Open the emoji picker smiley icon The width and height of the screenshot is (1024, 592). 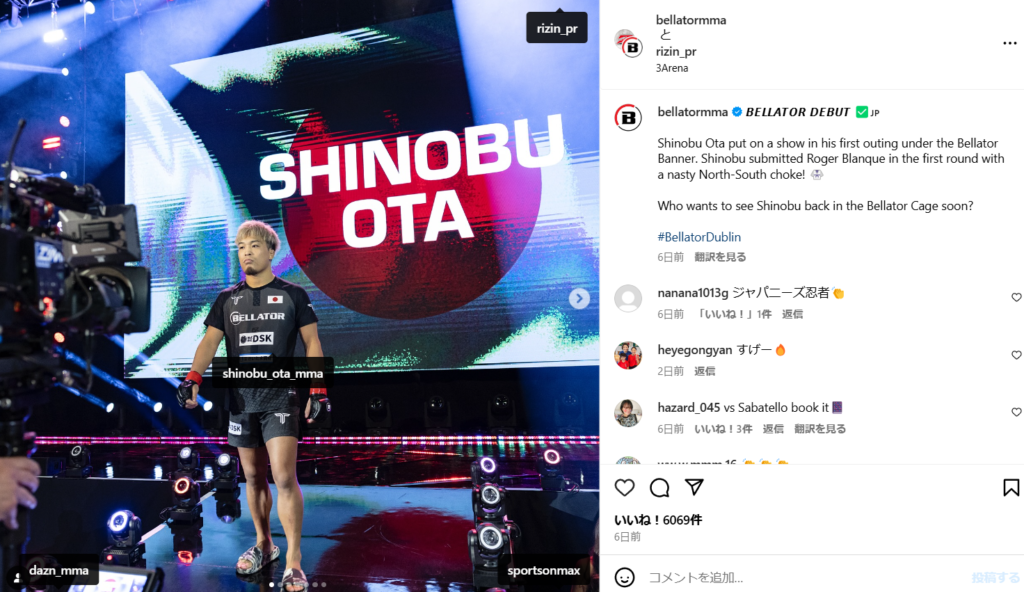(624, 577)
